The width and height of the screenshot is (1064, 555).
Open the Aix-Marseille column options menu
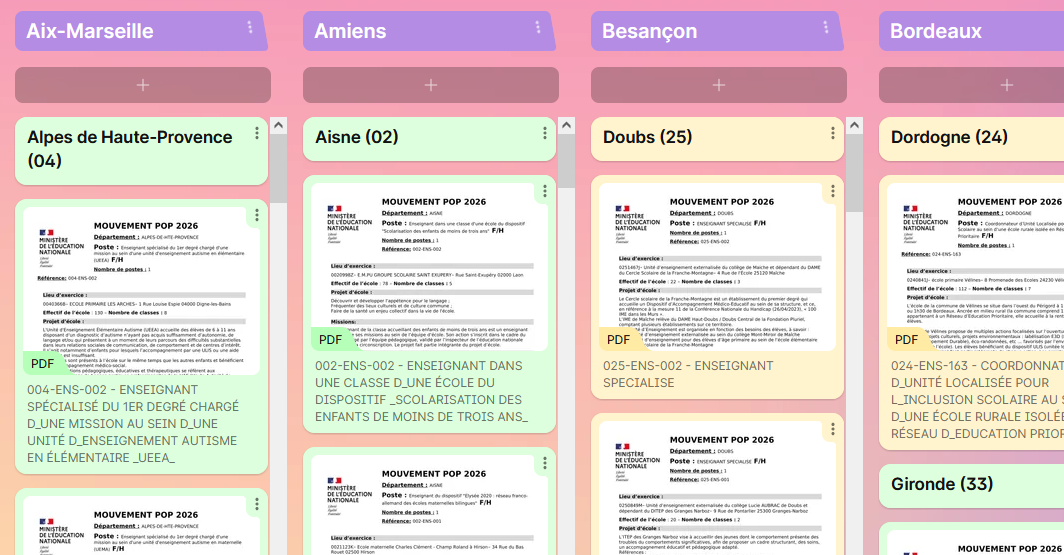(x=250, y=28)
